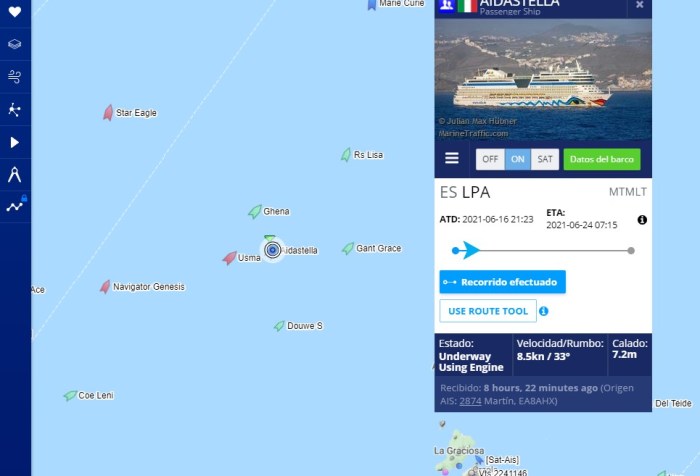The width and height of the screenshot is (700, 476).
Task: Open the favorites heart icon
Action: [x=15, y=12]
